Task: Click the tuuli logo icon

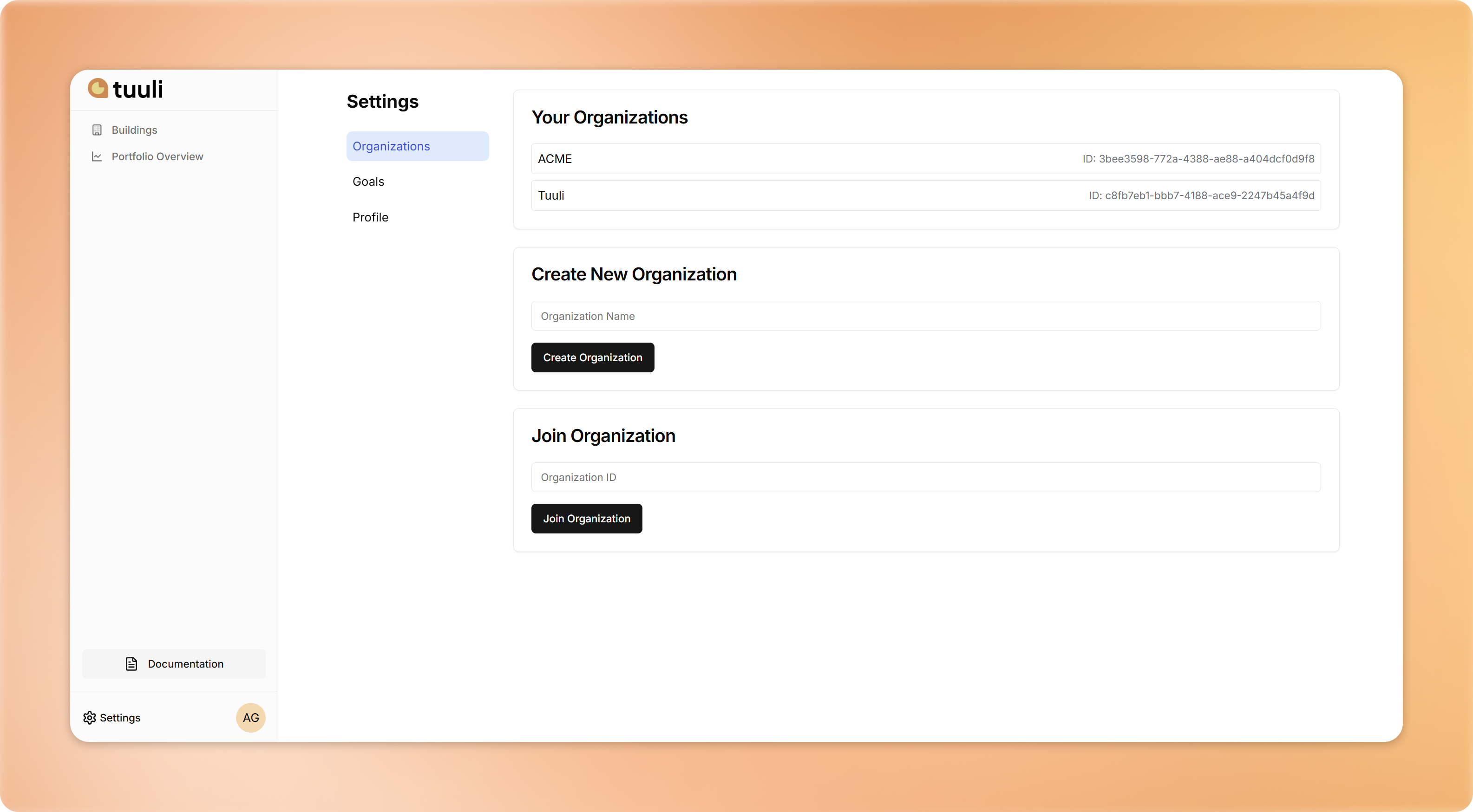Action: tap(98, 89)
